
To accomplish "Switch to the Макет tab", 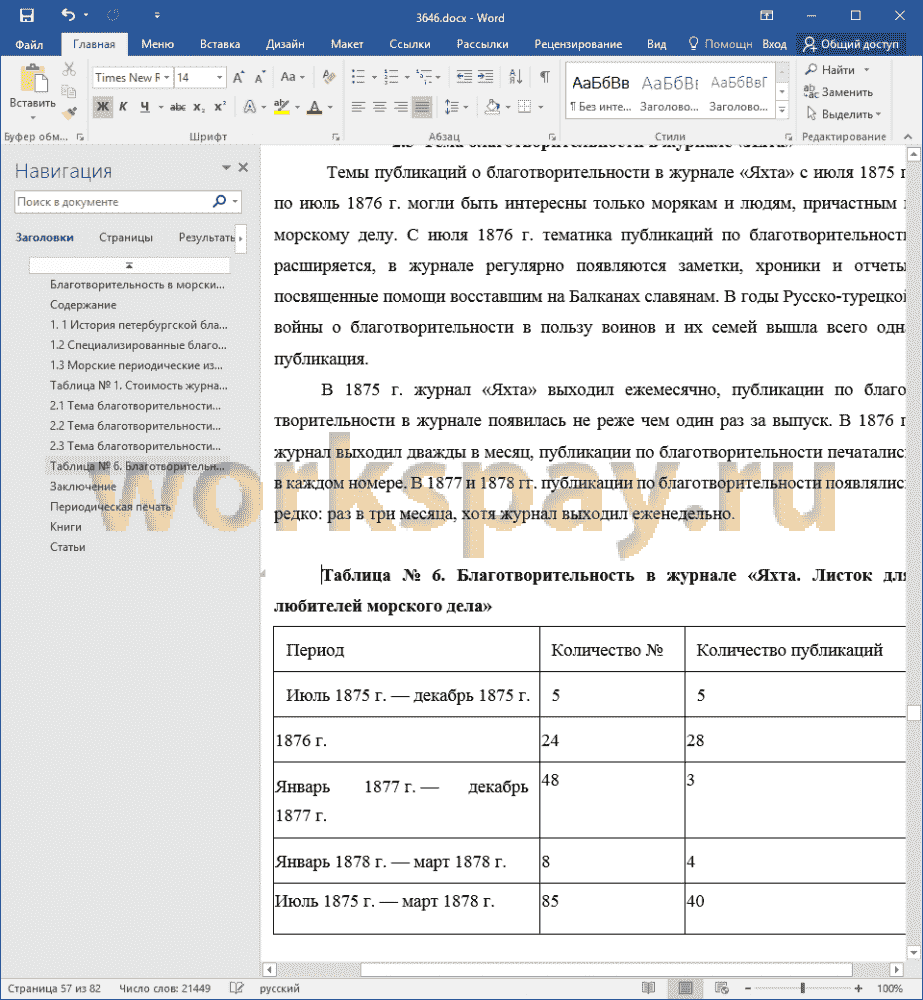I will tap(347, 44).
